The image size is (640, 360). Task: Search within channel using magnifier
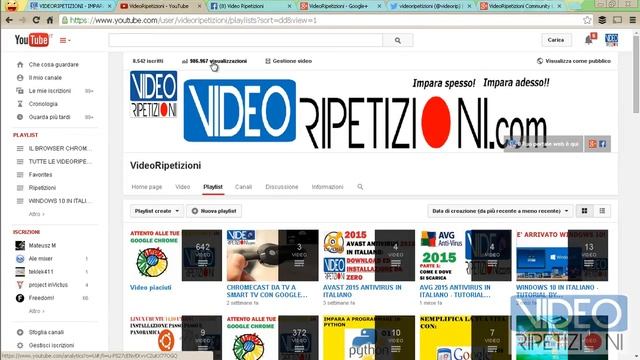point(360,187)
